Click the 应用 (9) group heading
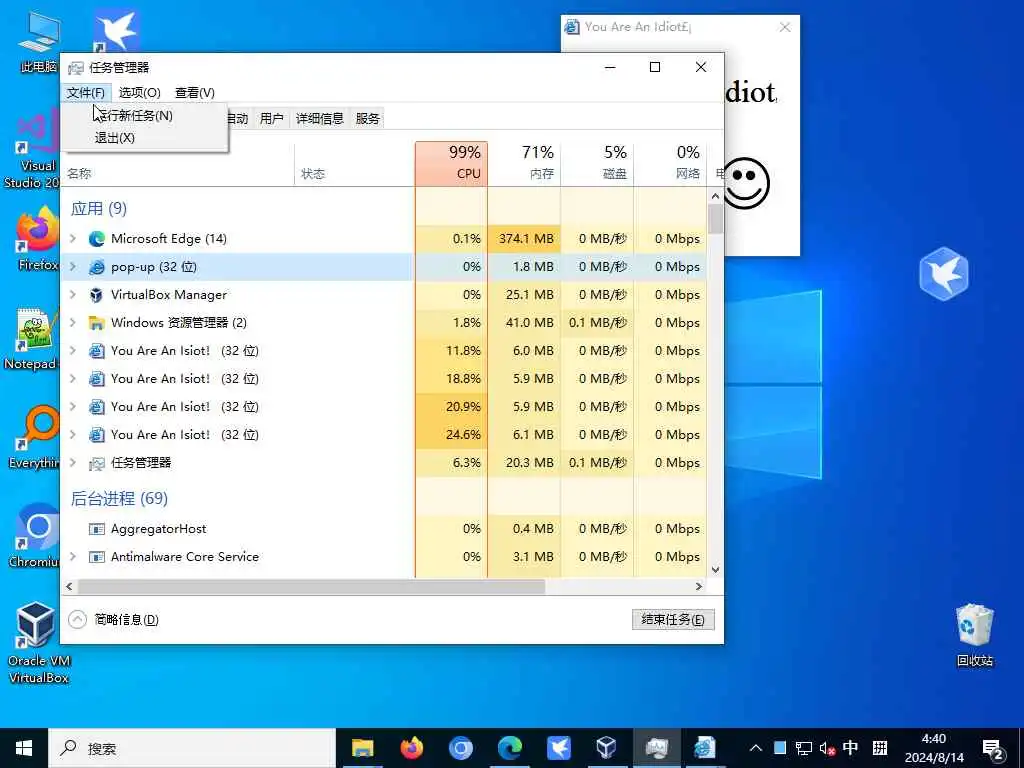Image resolution: width=1024 pixels, height=768 pixels. pyautogui.click(x=99, y=208)
